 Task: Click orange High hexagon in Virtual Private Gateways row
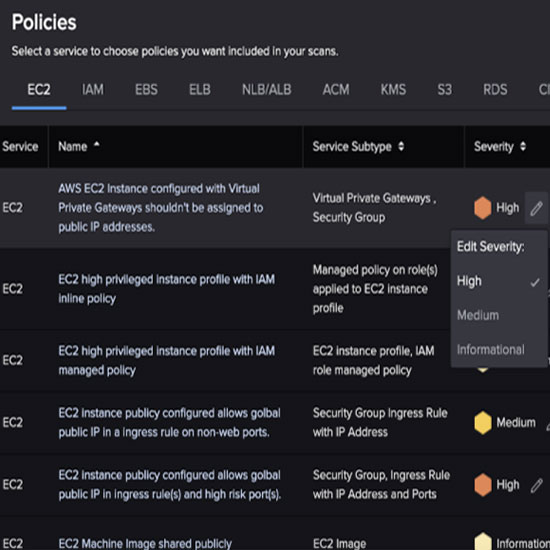tap(483, 208)
